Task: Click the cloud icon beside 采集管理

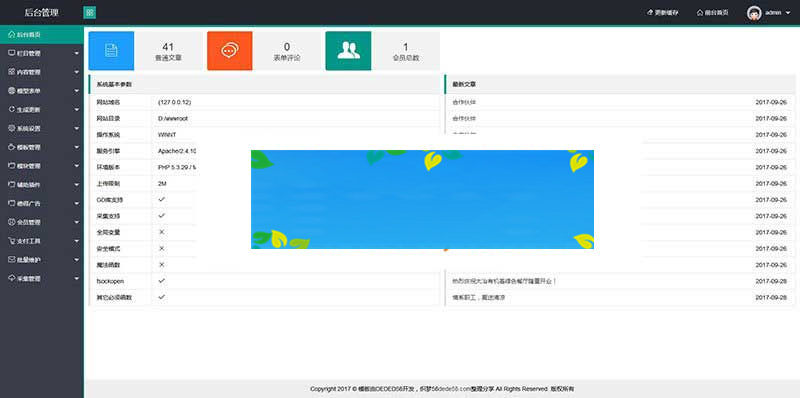Action: tap(12, 279)
